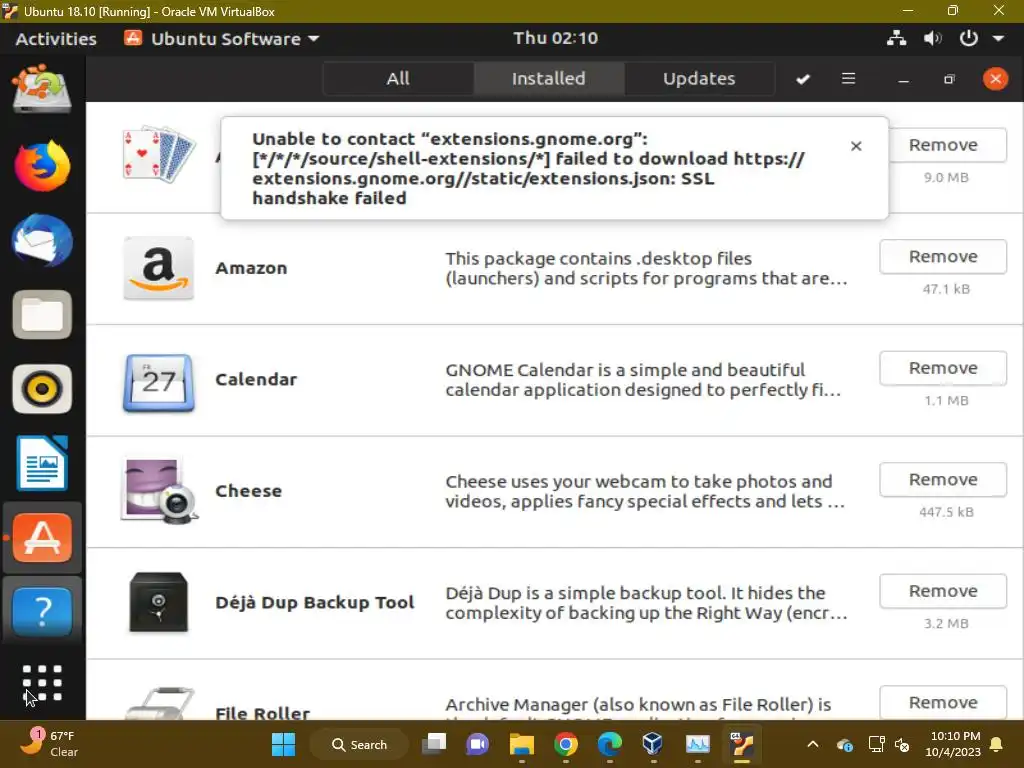Image resolution: width=1024 pixels, height=768 pixels.
Task: Open the Ubuntu Software app menu dropdown
Action: (x=222, y=39)
